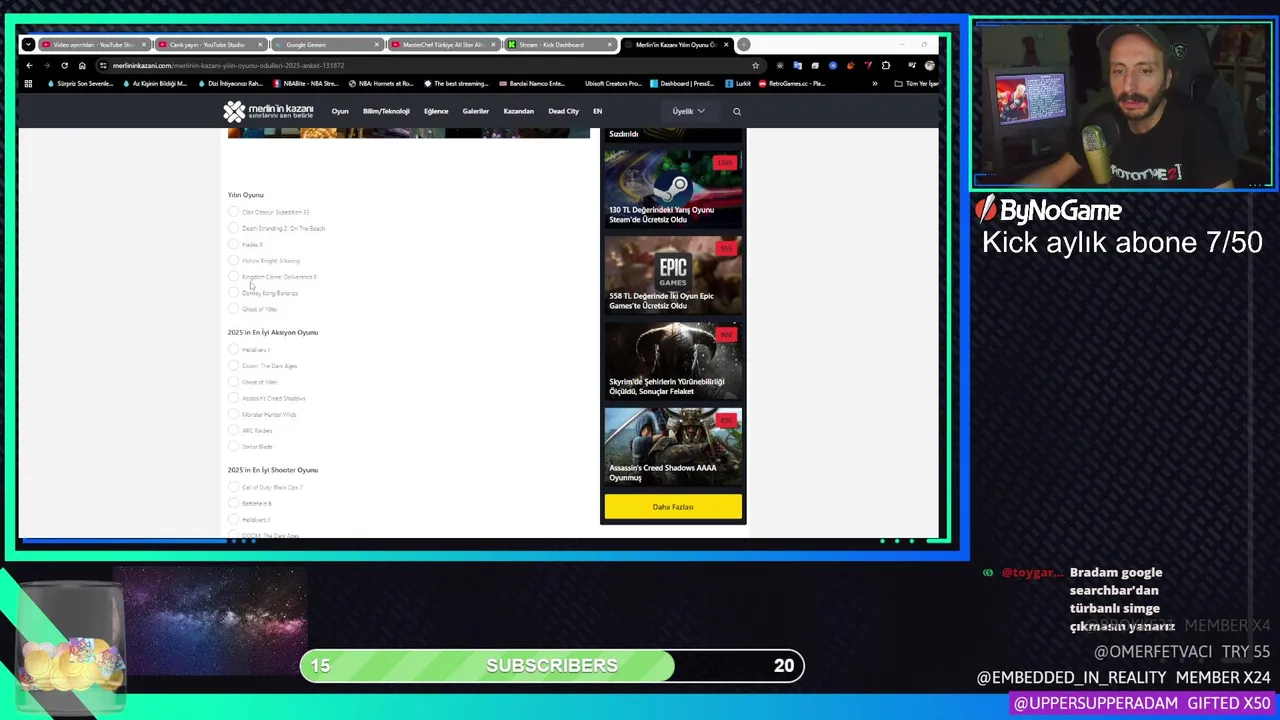Close the Stream - Kick Dashboard tab
Image resolution: width=1280 pixels, height=720 pixels.
click(610, 44)
